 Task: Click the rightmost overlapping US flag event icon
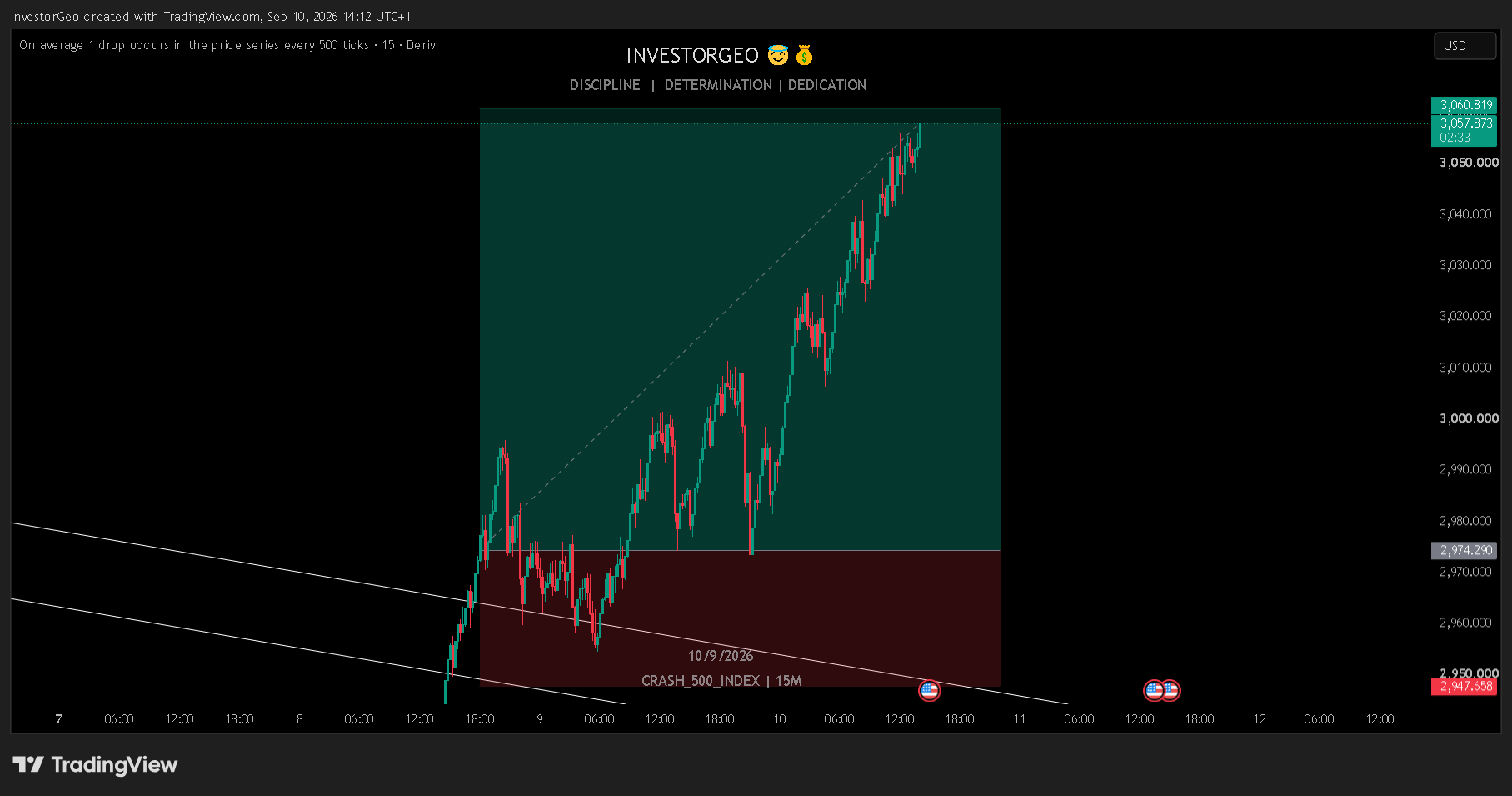point(1171,690)
